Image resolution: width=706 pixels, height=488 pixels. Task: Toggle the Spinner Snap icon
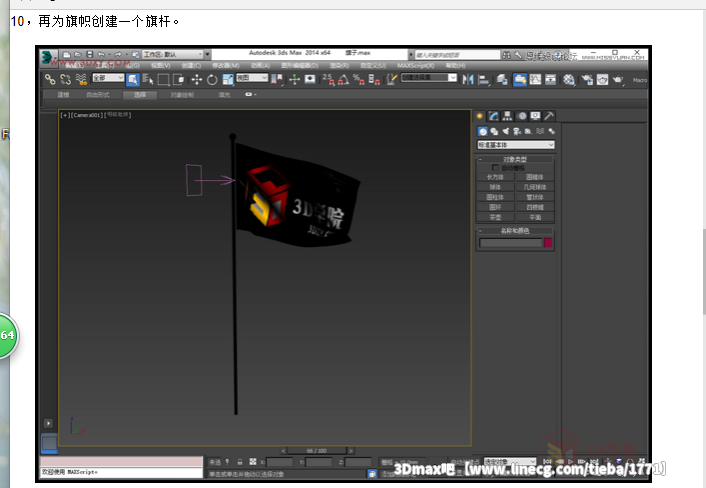(374, 80)
